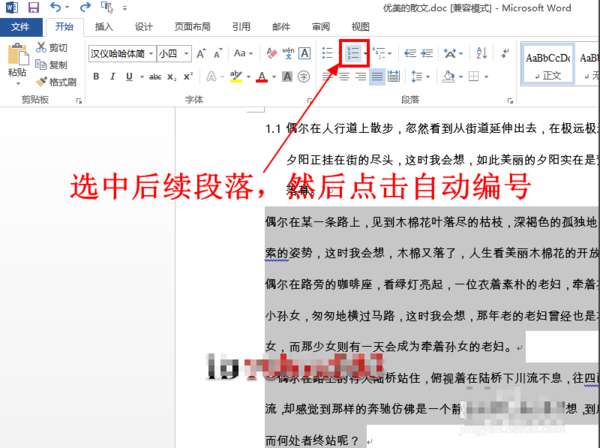
Task: Open borders dropdown
Action: (486, 77)
